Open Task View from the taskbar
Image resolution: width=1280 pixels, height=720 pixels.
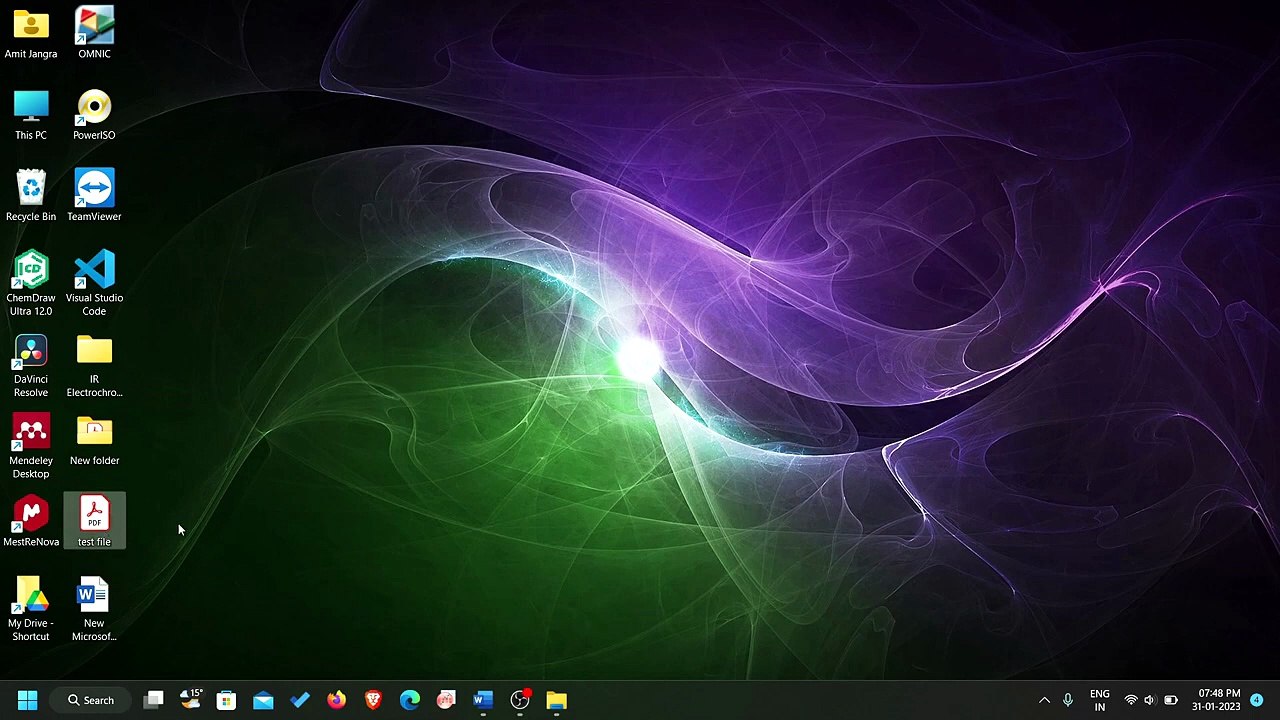tap(153, 700)
